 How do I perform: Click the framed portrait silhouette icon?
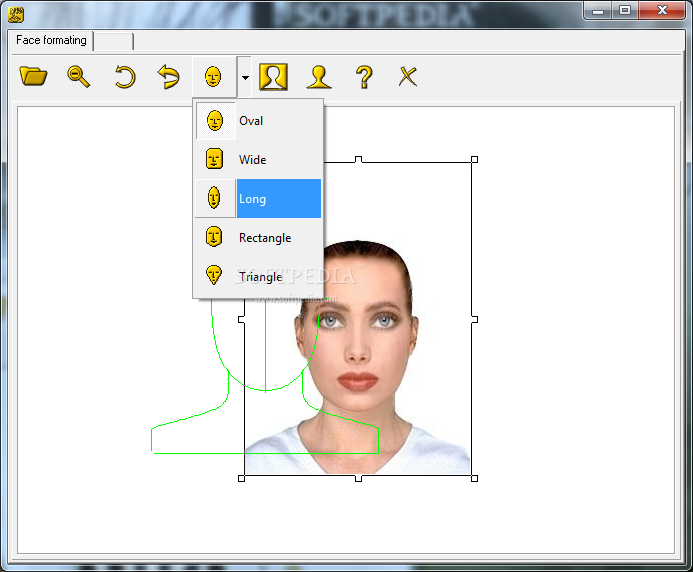[x=274, y=77]
